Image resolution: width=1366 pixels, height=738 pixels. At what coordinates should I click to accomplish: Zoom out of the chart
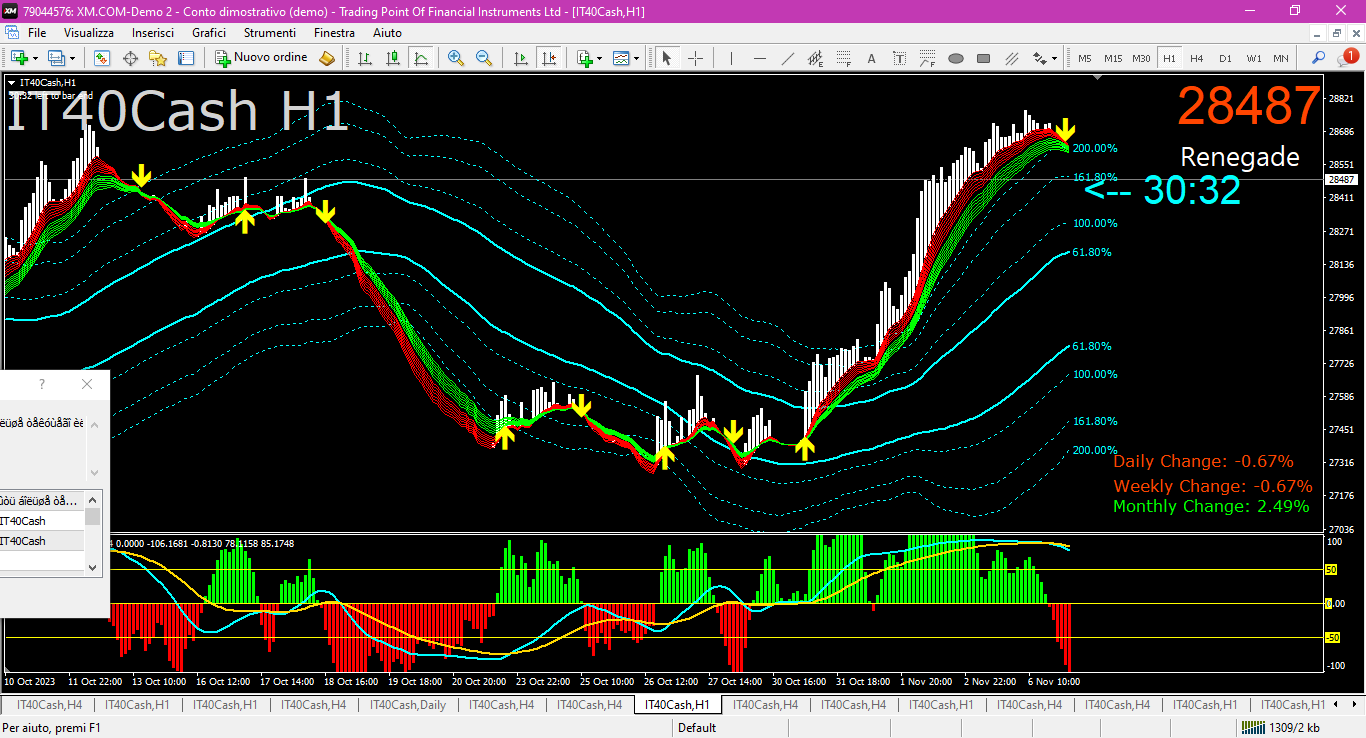coord(484,58)
